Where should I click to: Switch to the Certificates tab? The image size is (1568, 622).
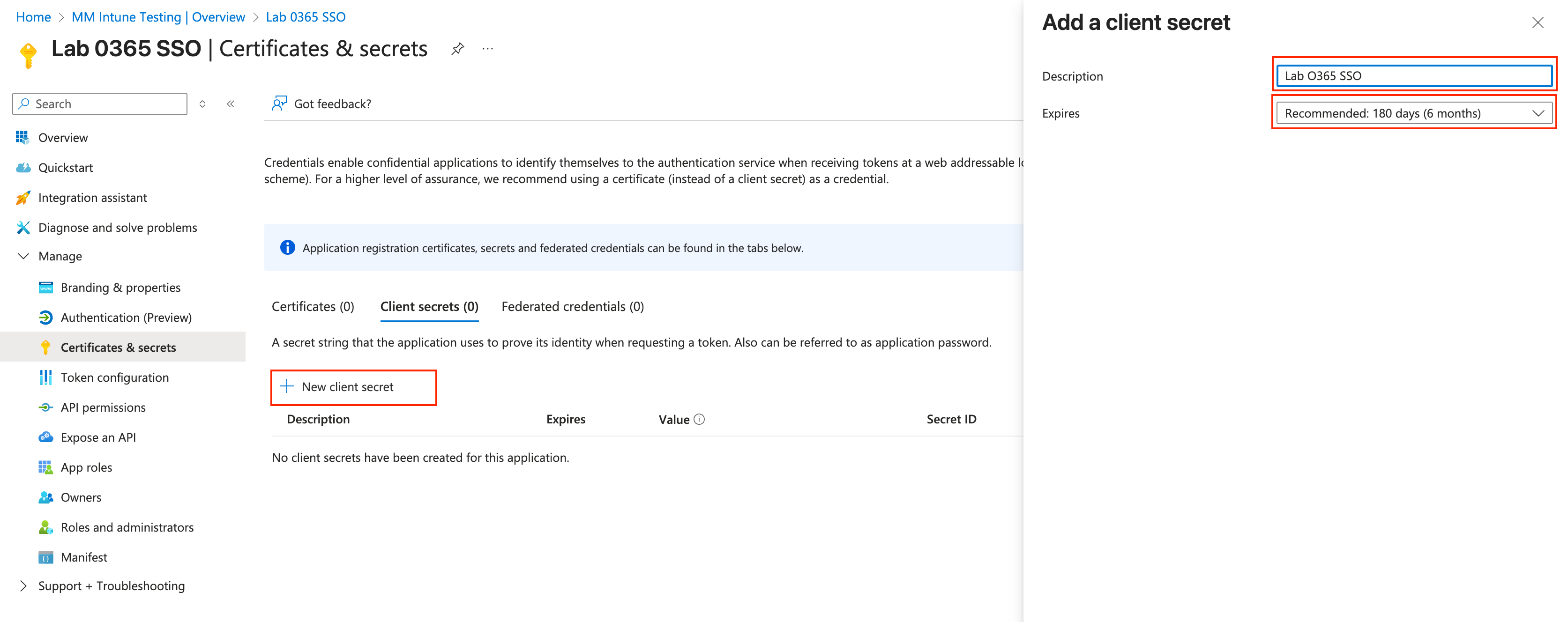click(312, 306)
